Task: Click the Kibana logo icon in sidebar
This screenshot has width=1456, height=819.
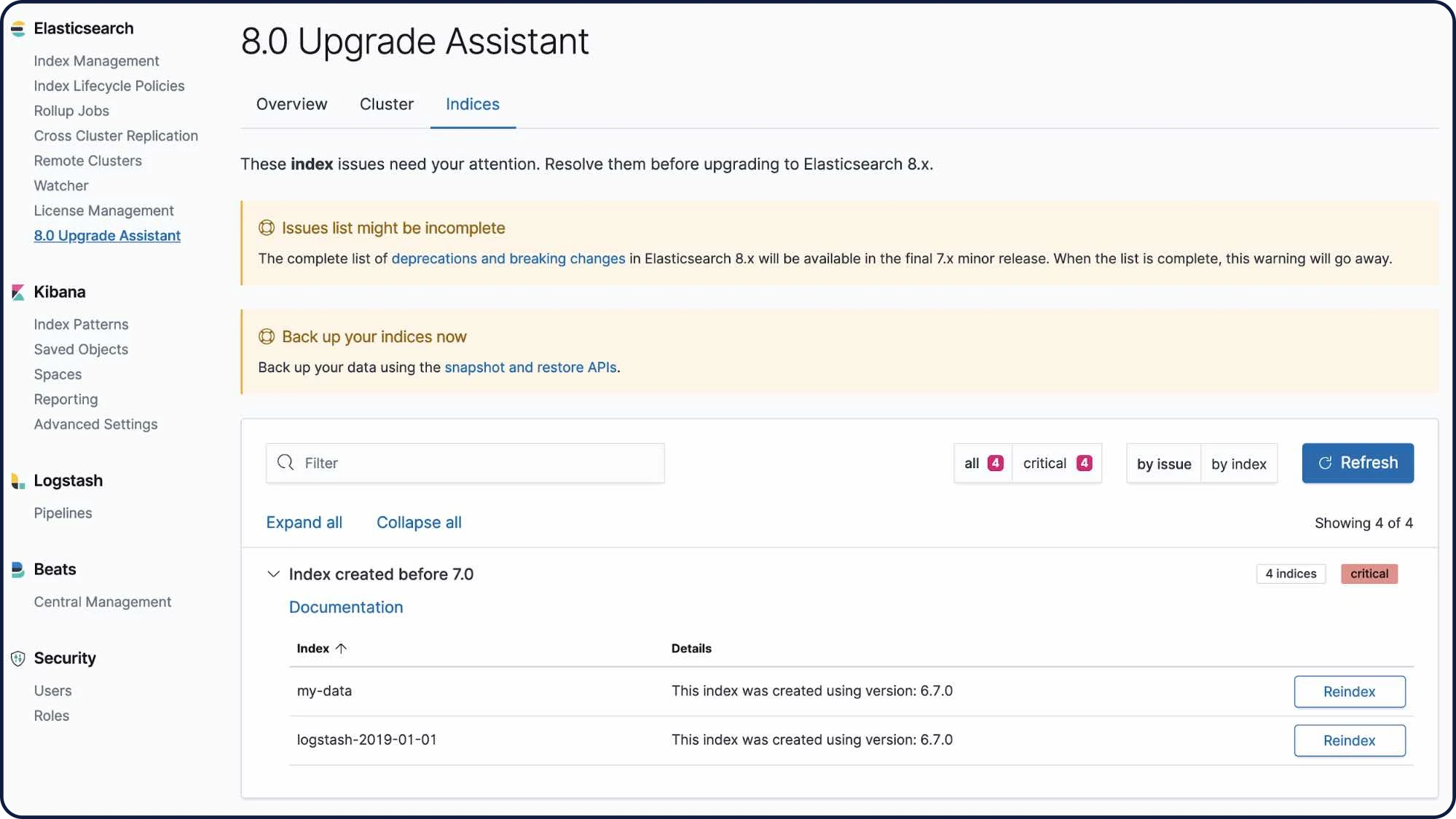Action: click(18, 293)
